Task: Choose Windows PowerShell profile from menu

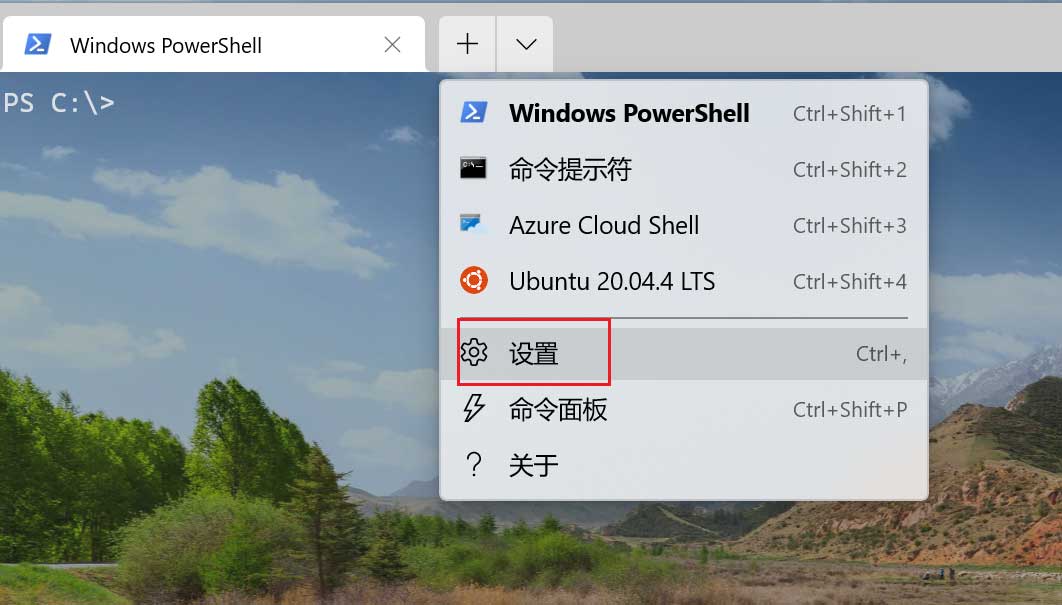Action: coord(683,113)
